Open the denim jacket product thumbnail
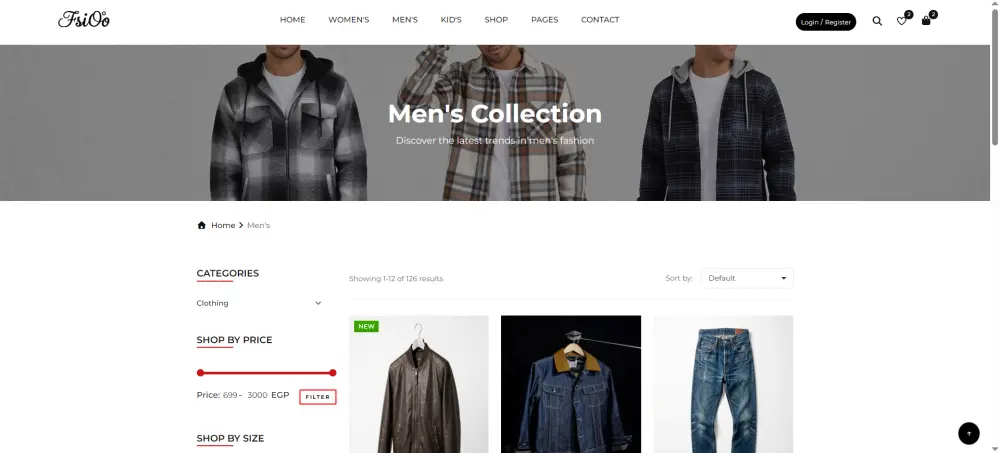 pyautogui.click(x=571, y=384)
